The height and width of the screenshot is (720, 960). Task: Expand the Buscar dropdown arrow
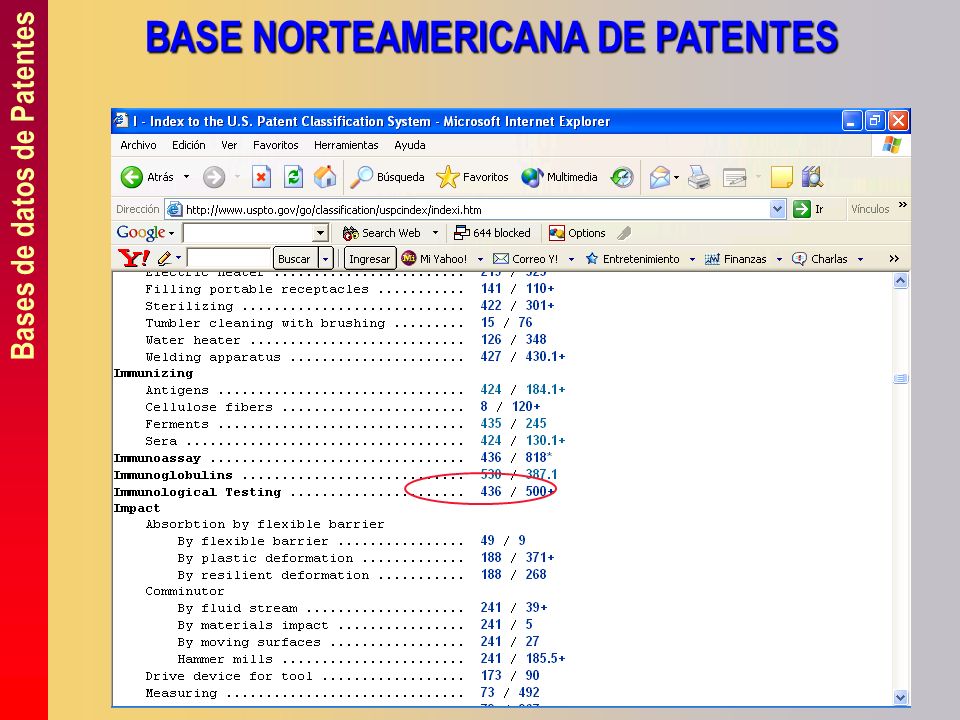[x=326, y=259]
